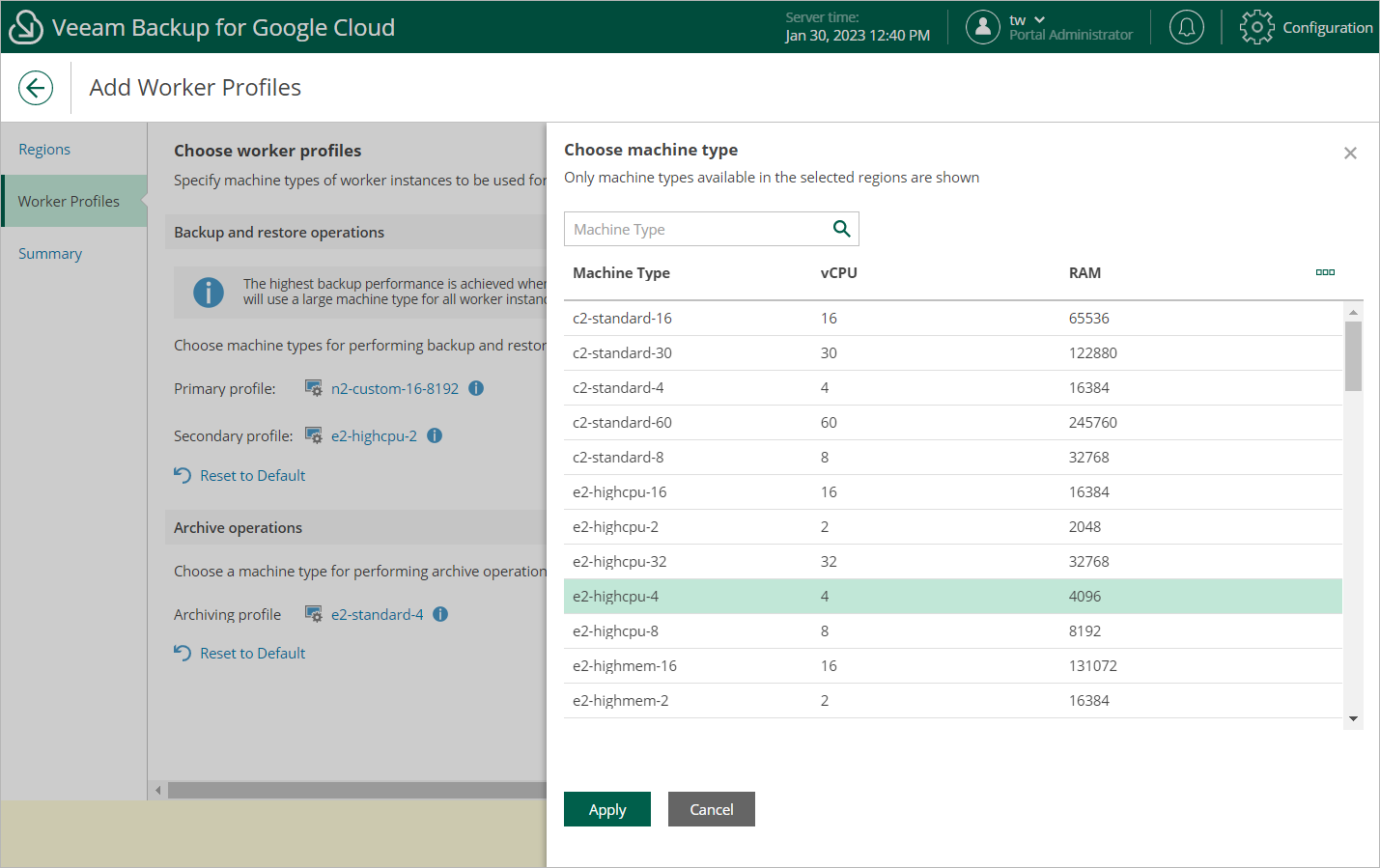Click the Cancel button

(x=712, y=809)
